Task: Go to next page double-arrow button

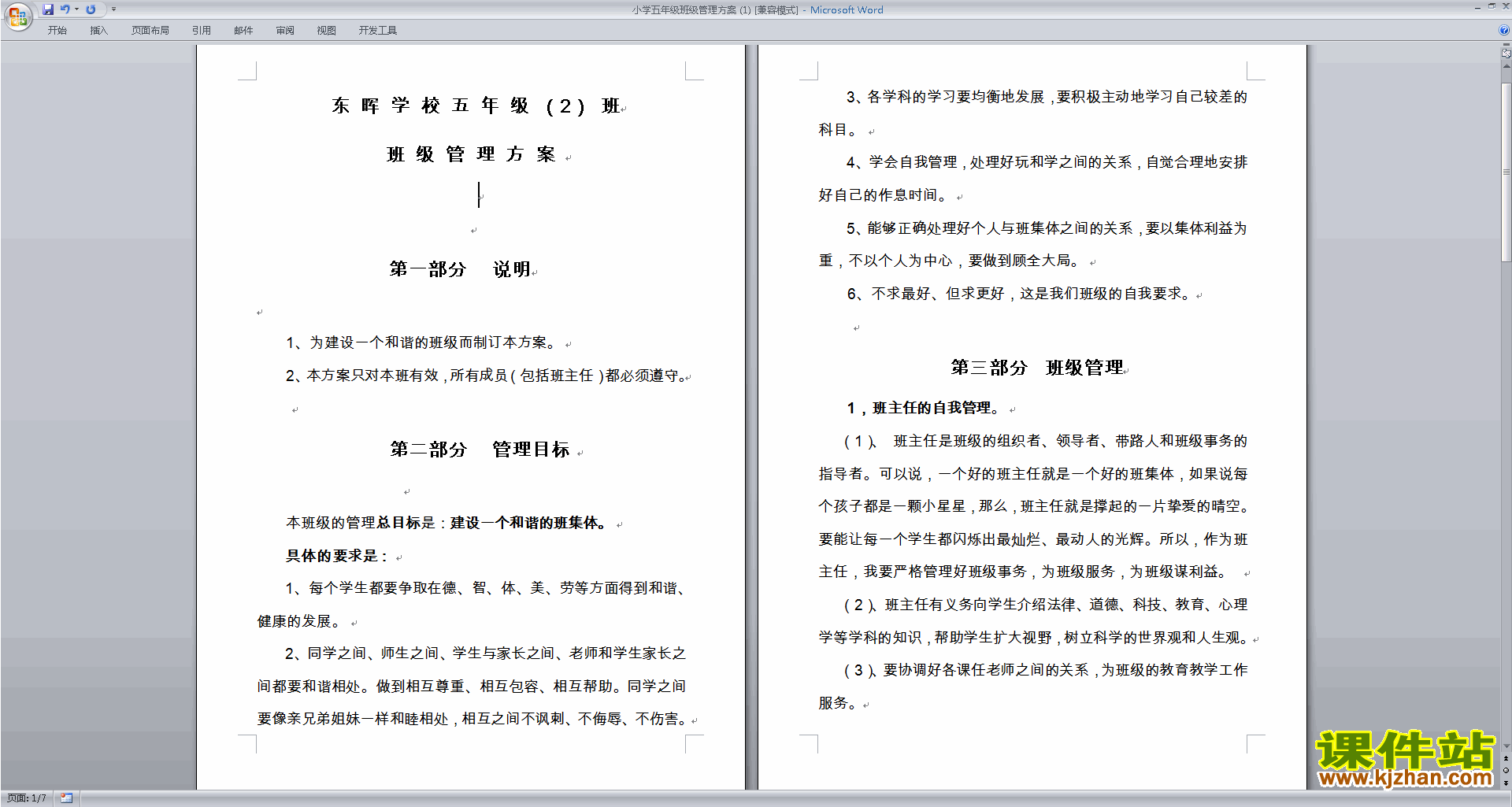Action: click(x=1506, y=783)
